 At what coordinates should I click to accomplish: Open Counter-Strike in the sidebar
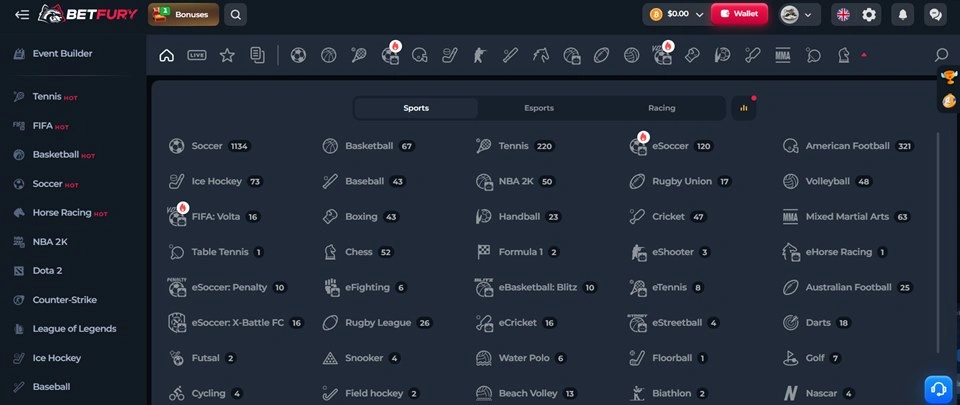[55, 300]
